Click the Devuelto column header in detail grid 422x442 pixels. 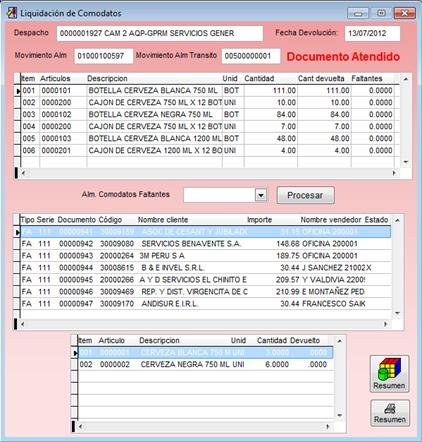click(305, 341)
